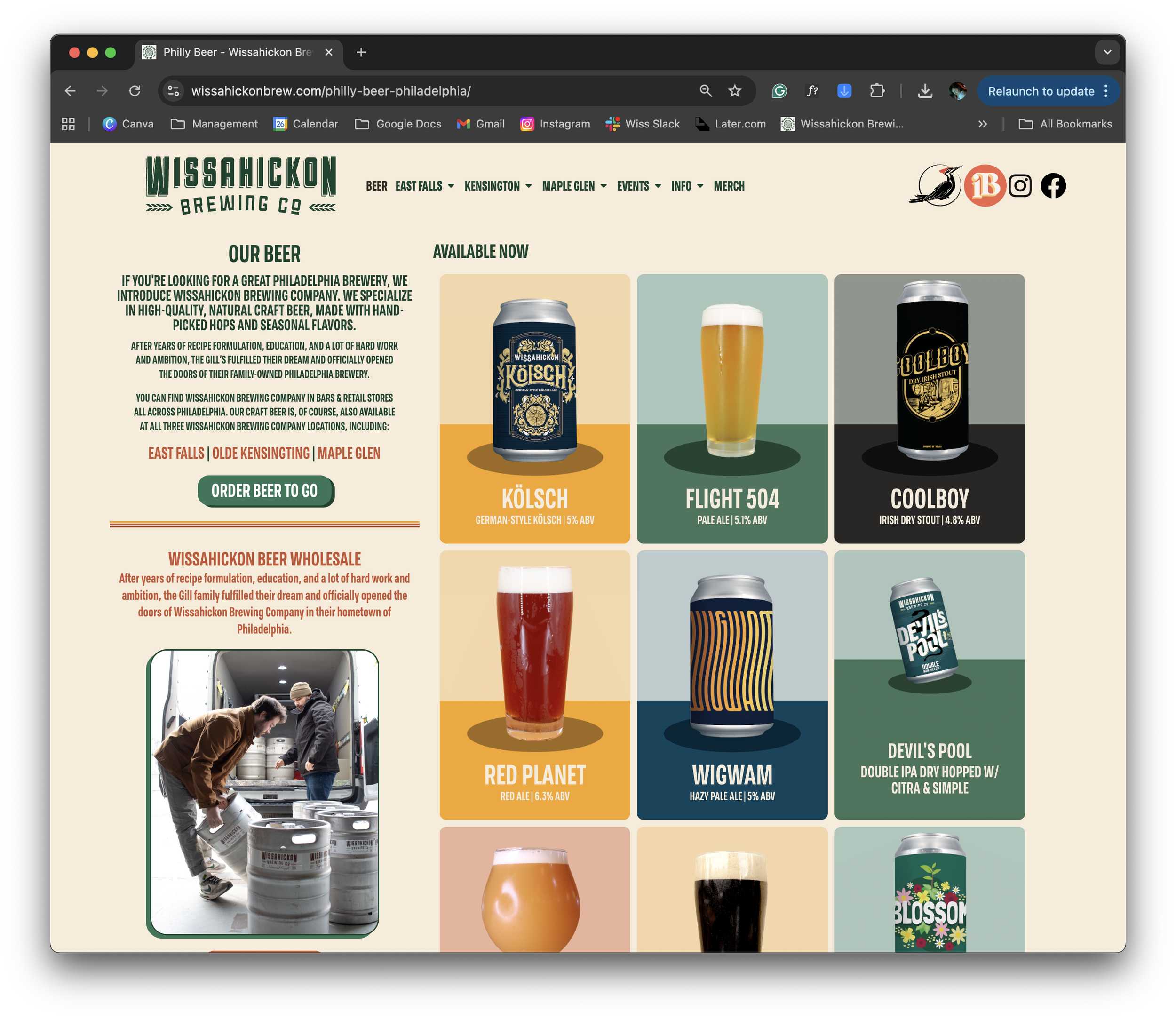This screenshot has width=1176, height=1019.
Task: Bookmark page with the star icon
Action: click(x=735, y=91)
